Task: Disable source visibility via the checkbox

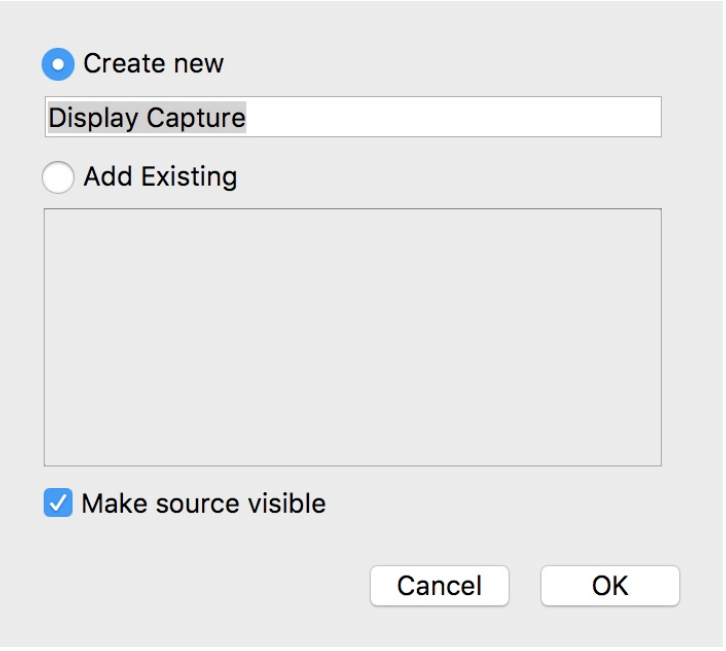Action: coord(58,502)
